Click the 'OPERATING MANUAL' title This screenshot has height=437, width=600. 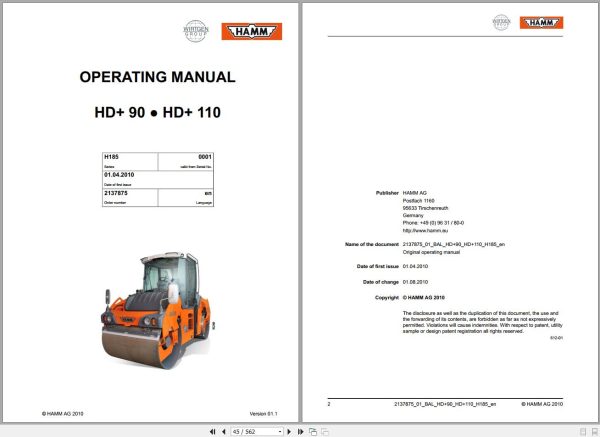pos(157,77)
